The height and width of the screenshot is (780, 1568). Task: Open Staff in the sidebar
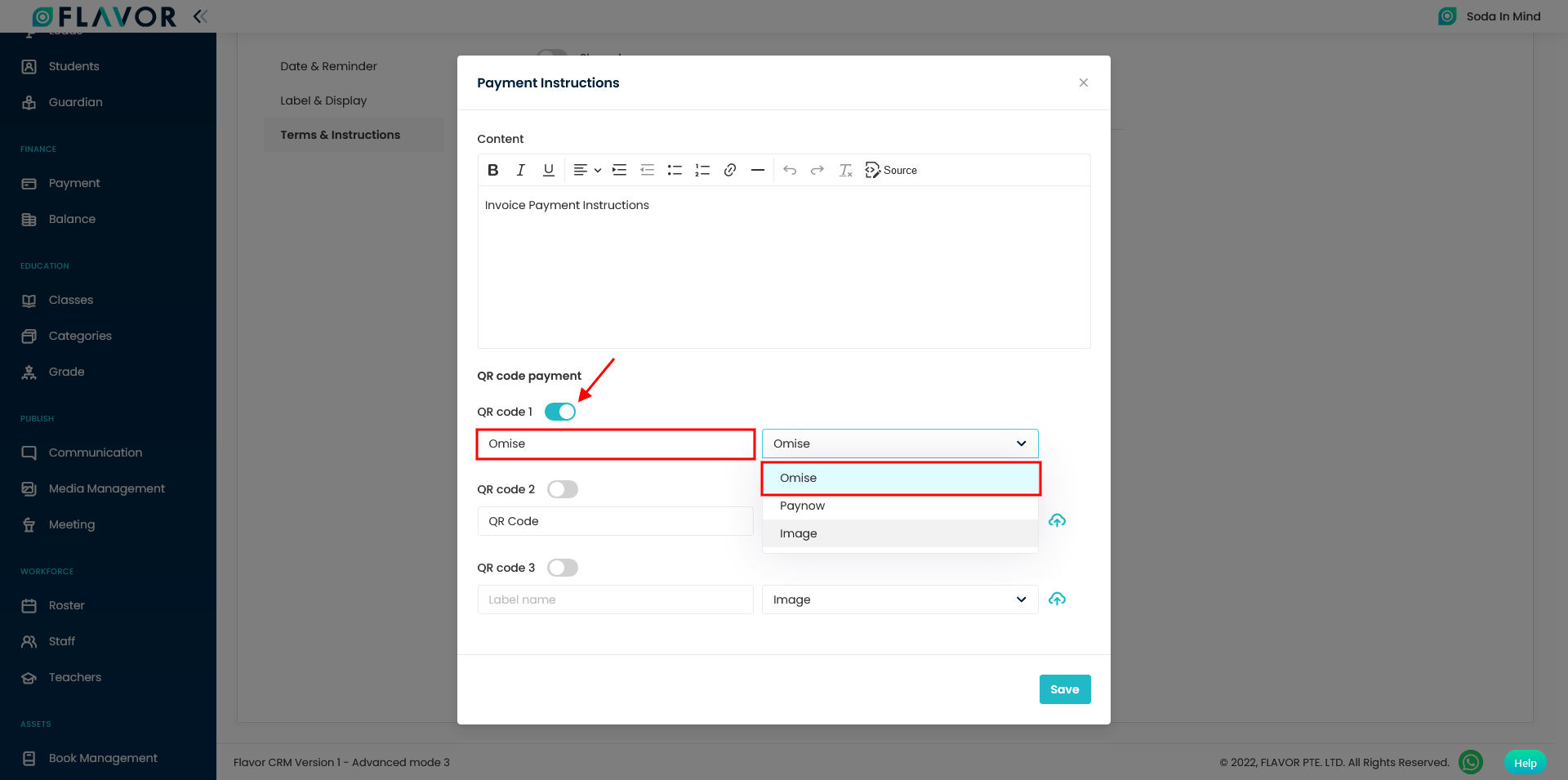62,641
